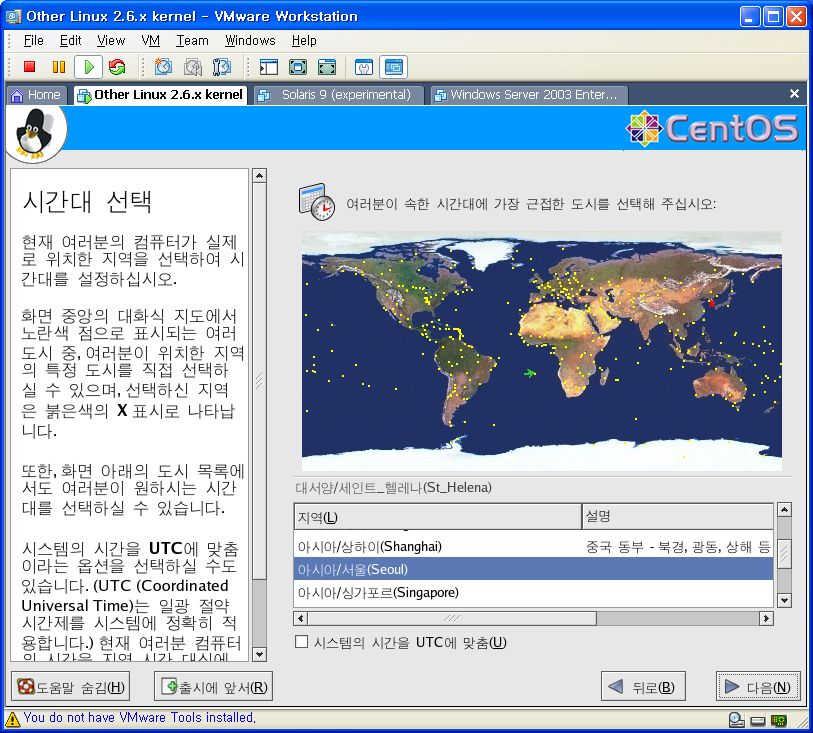Open the Team menu
The image size is (813, 733).
tap(192, 40)
